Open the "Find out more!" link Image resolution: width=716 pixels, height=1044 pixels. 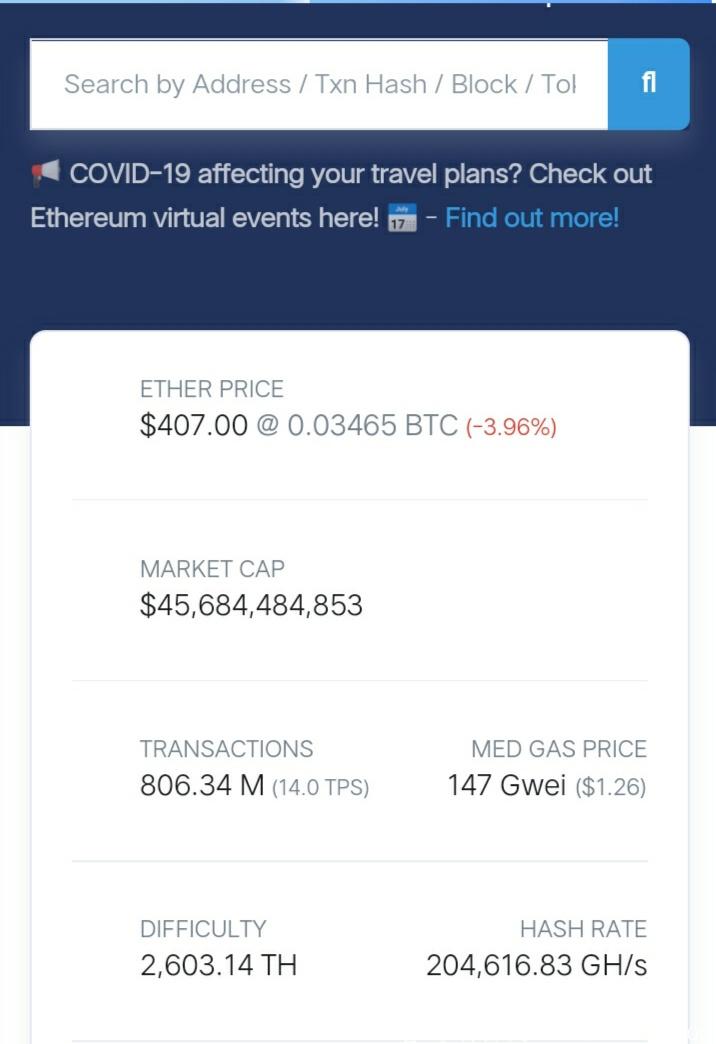(x=532, y=217)
